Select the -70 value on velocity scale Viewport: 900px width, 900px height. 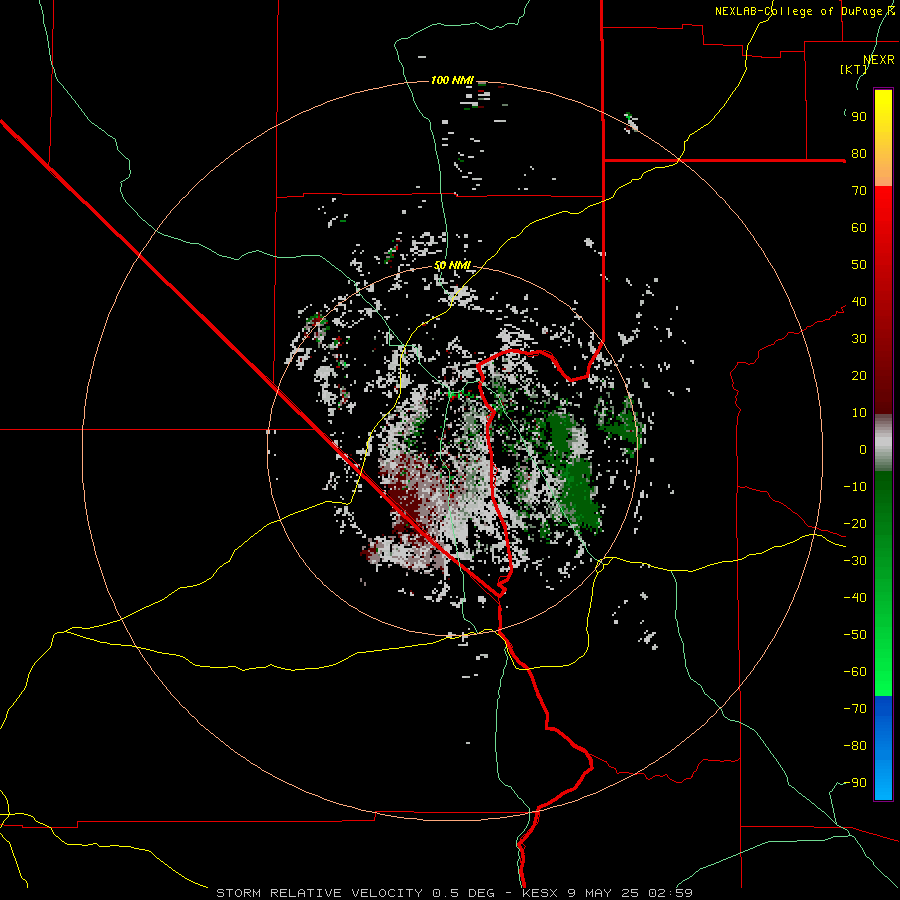click(855, 709)
